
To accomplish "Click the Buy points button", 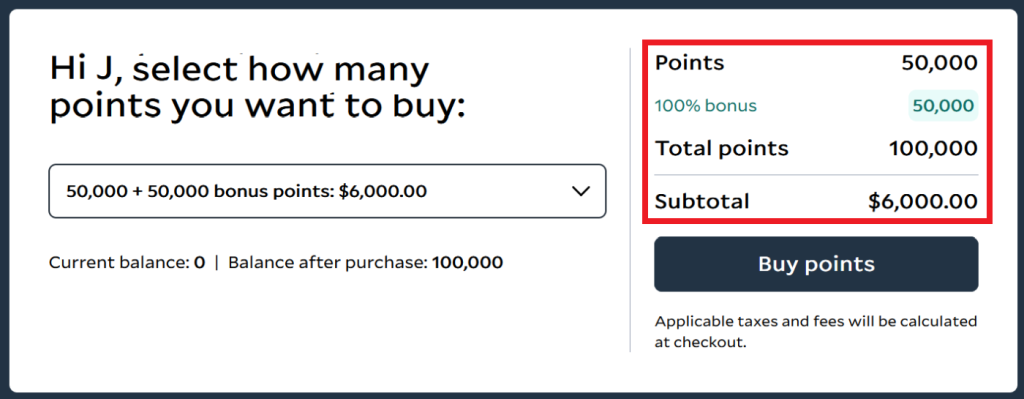I will [x=816, y=264].
